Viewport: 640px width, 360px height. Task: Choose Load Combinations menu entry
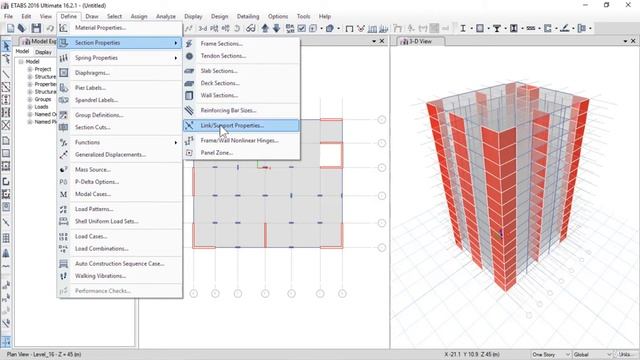pyautogui.click(x=120, y=249)
